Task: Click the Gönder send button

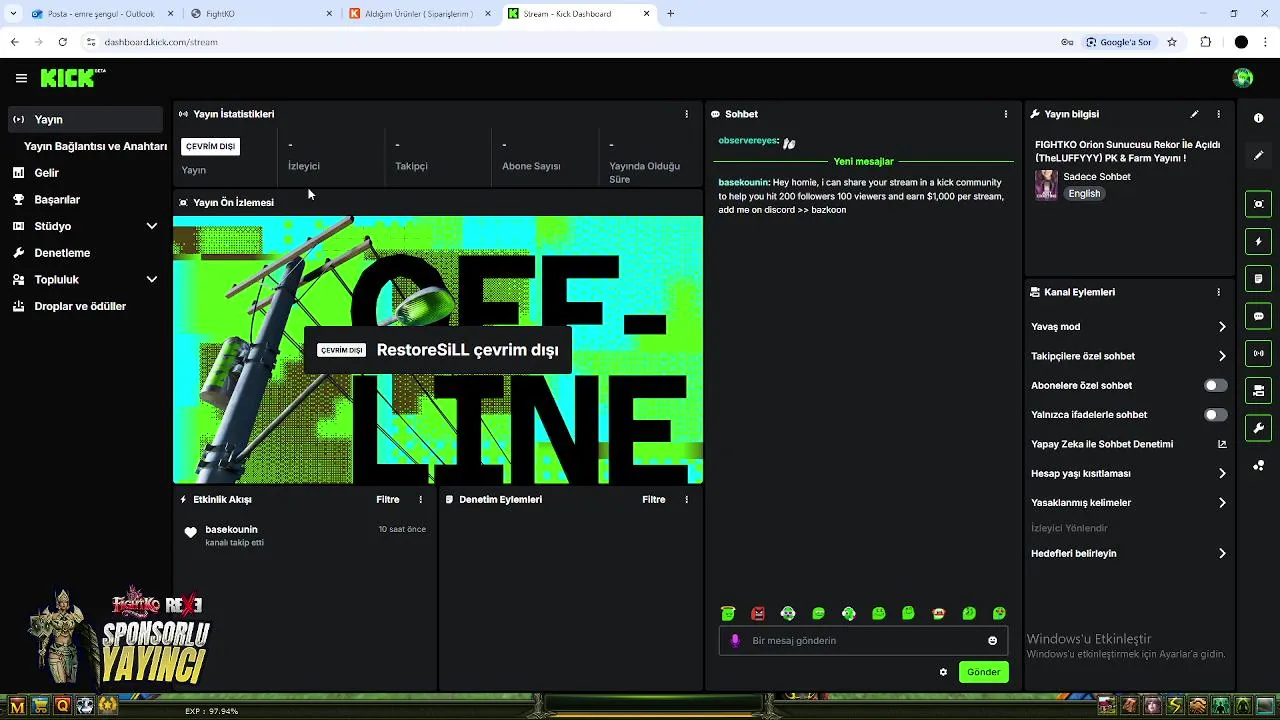Action: (x=983, y=672)
